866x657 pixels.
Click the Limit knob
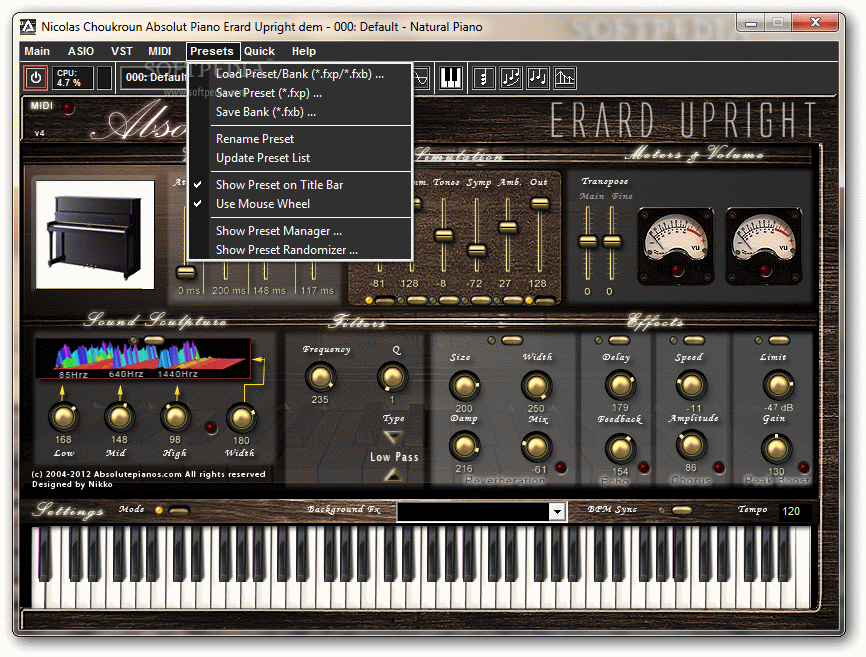point(778,384)
